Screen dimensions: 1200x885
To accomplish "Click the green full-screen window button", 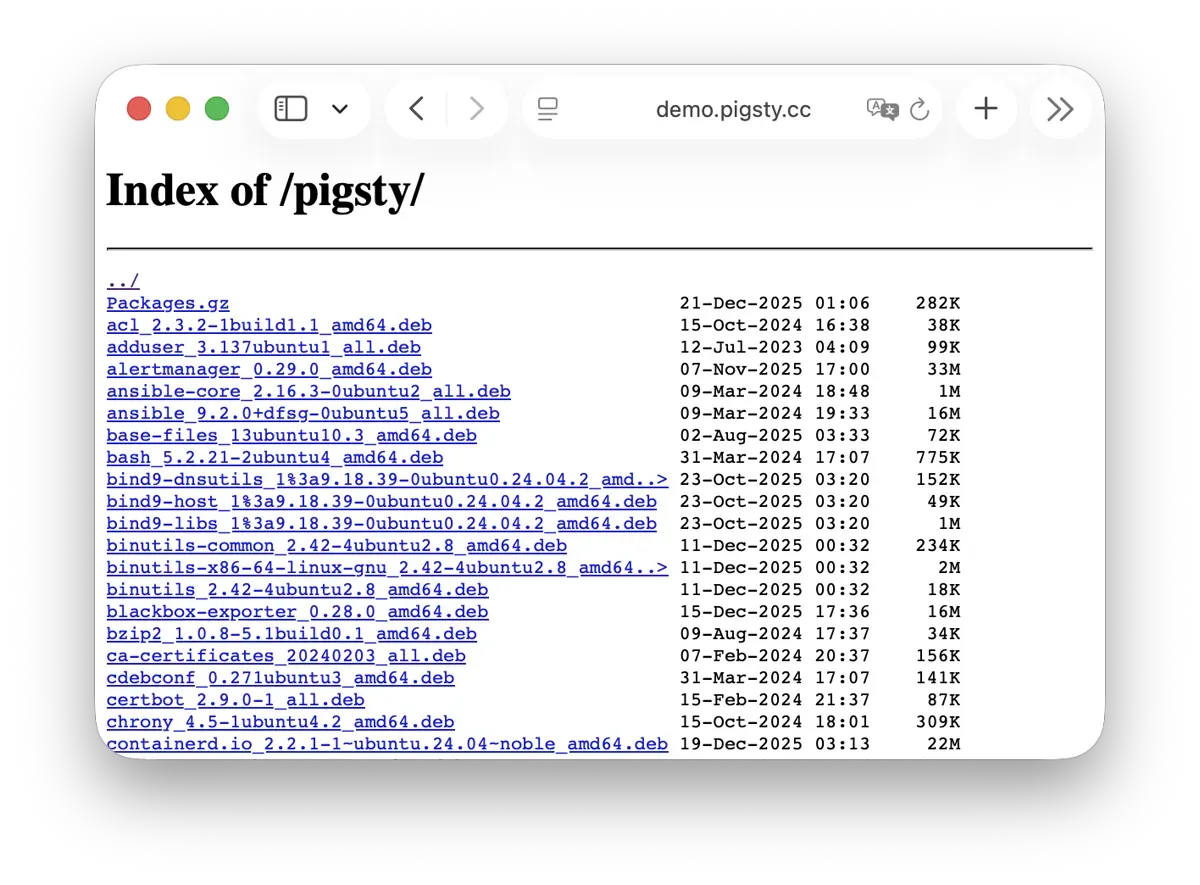I will (x=217, y=109).
